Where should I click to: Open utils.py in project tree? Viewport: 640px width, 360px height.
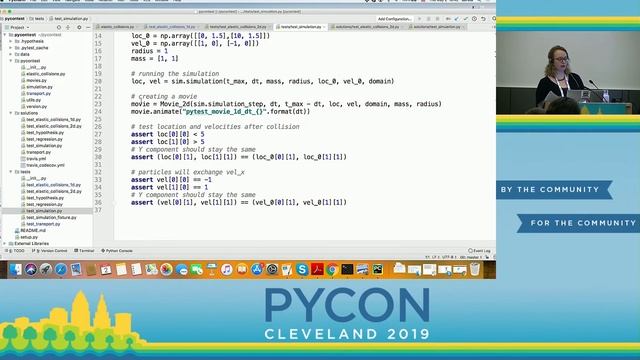pos(33,100)
